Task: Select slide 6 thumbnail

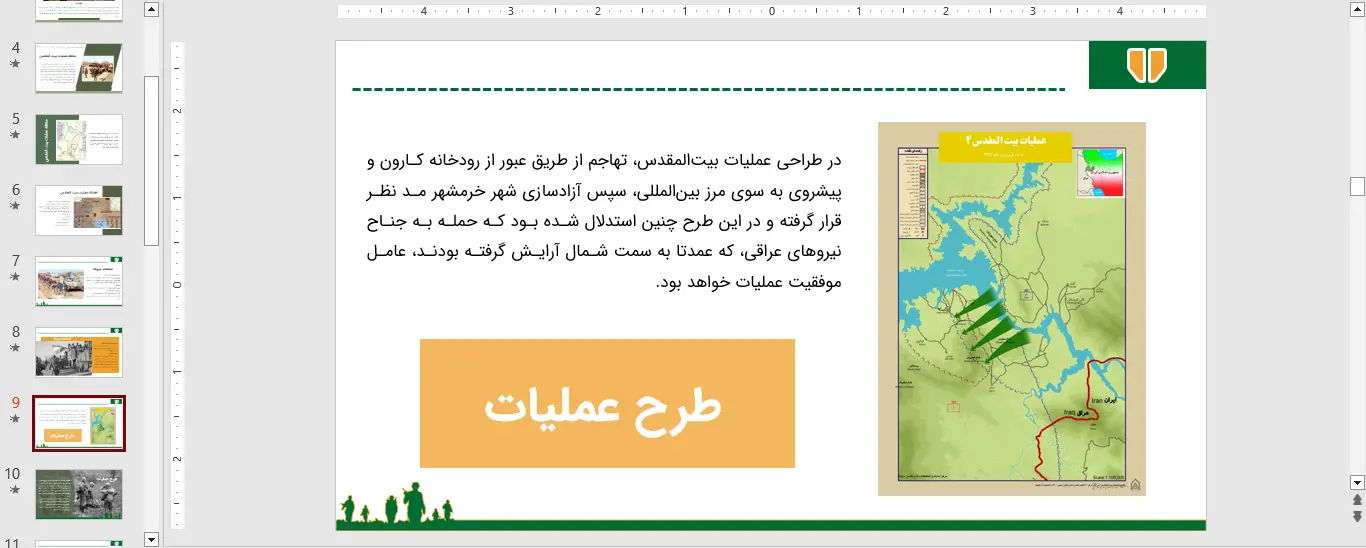Action: click(79, 210)
